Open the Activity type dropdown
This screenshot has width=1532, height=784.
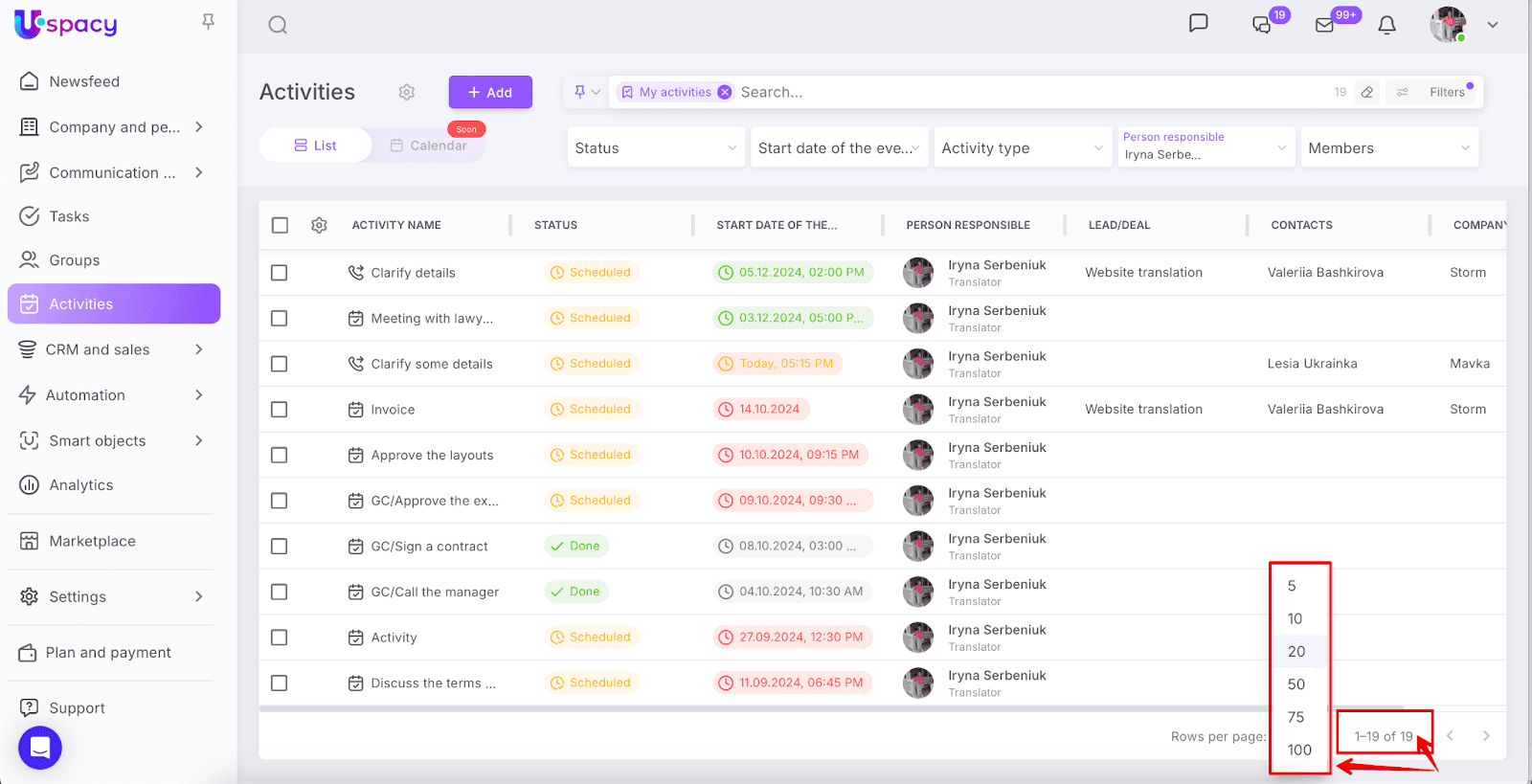pos(1022,148)
